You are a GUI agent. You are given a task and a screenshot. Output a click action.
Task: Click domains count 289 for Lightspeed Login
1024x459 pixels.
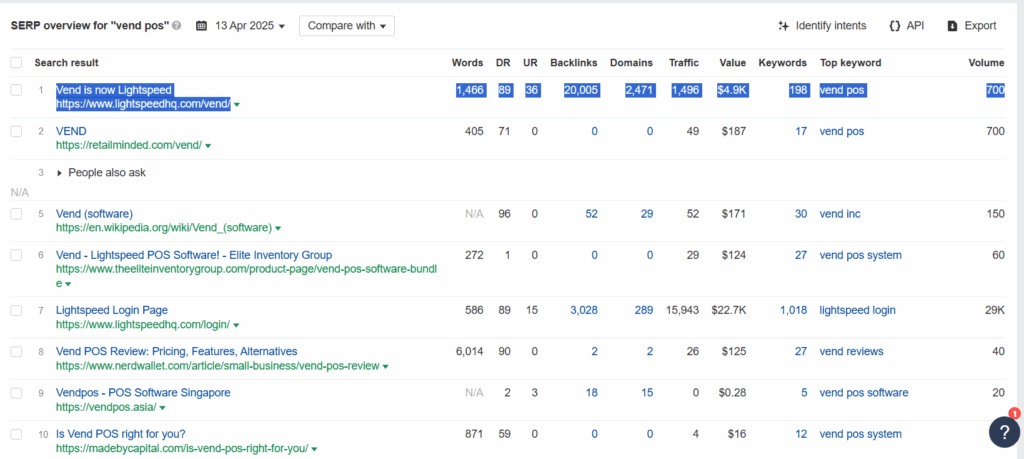tap(644, 310)
